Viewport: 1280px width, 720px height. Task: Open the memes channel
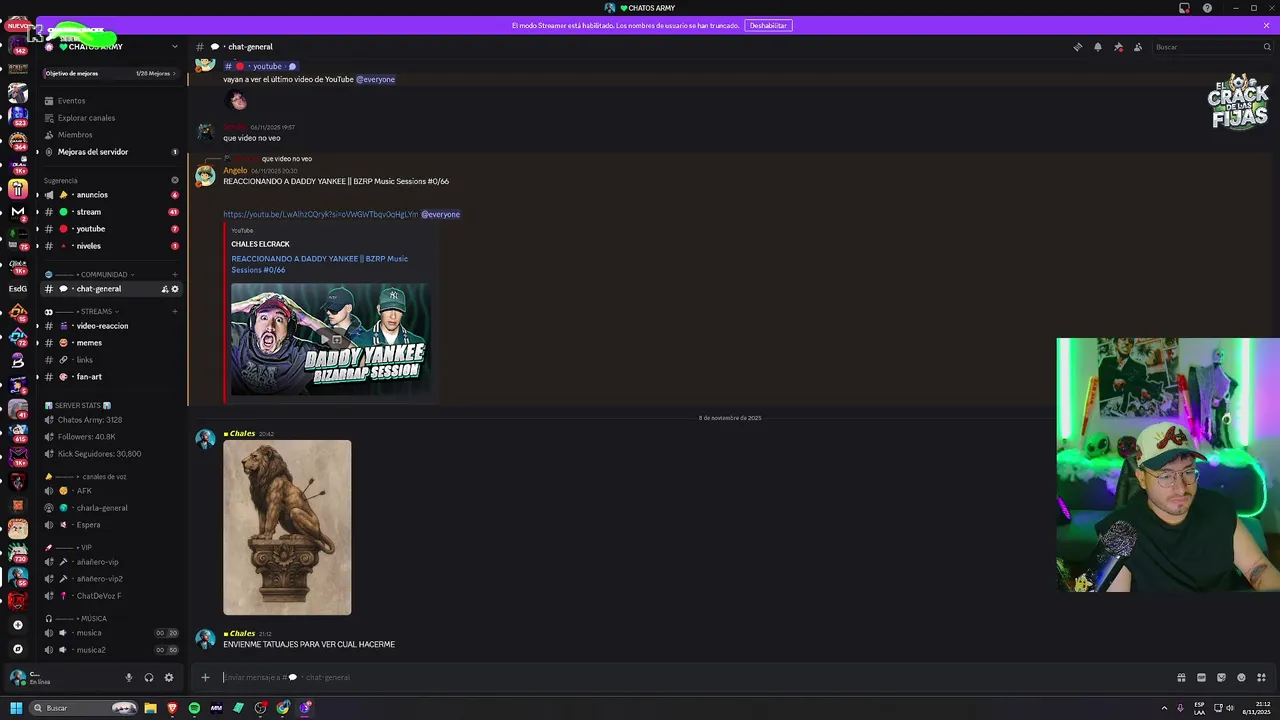[x=110, y=343]
